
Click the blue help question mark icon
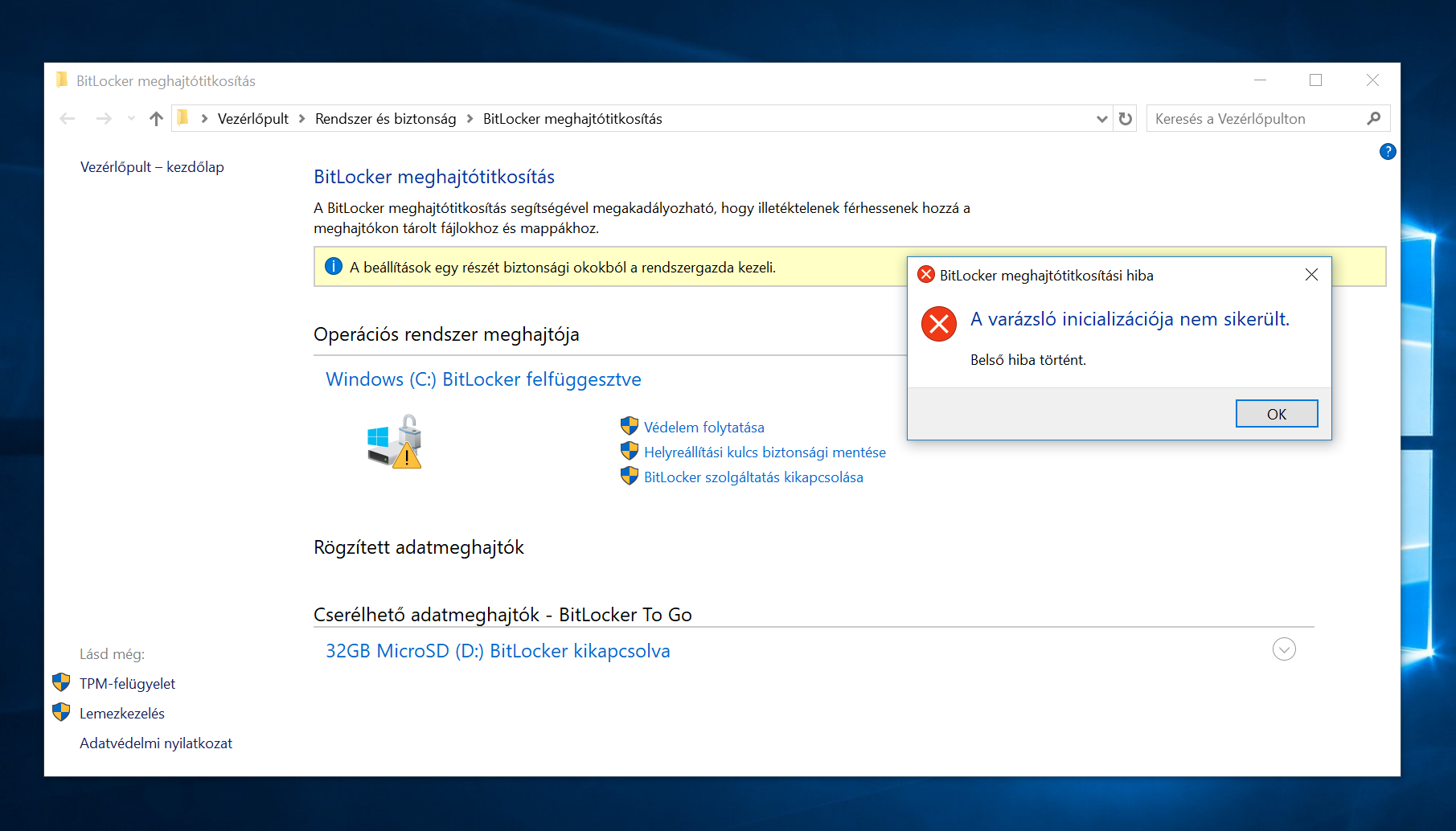pos(1388,151)
